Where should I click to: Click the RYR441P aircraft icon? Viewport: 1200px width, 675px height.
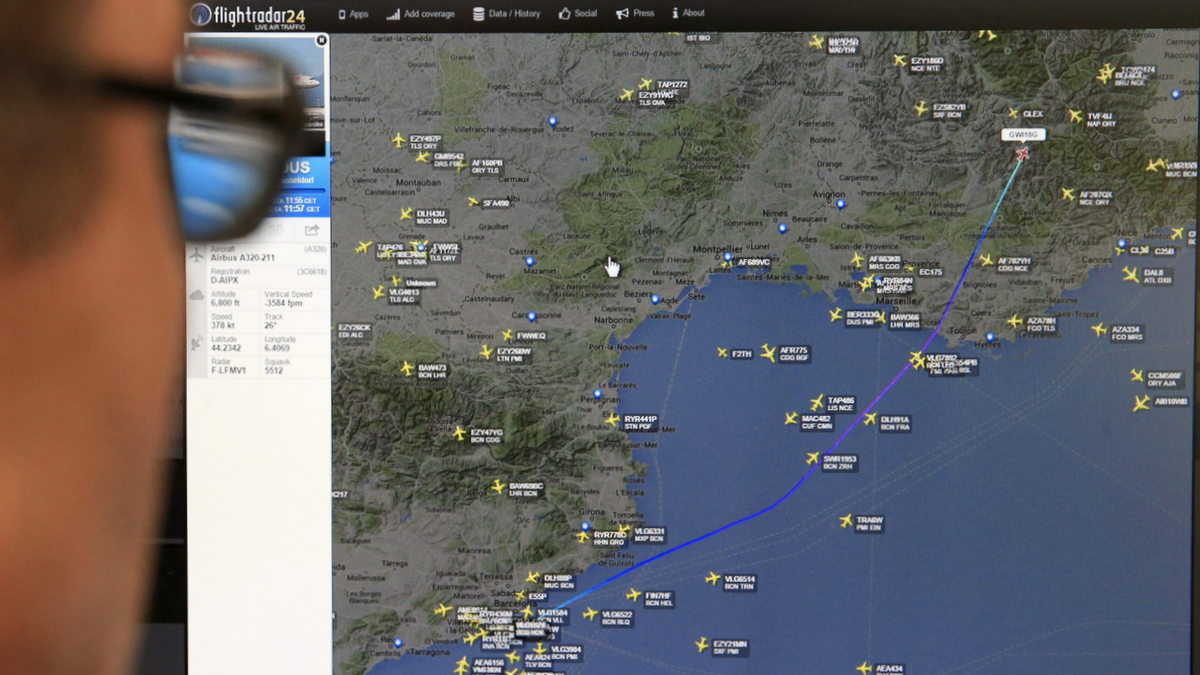pos(612,420)
